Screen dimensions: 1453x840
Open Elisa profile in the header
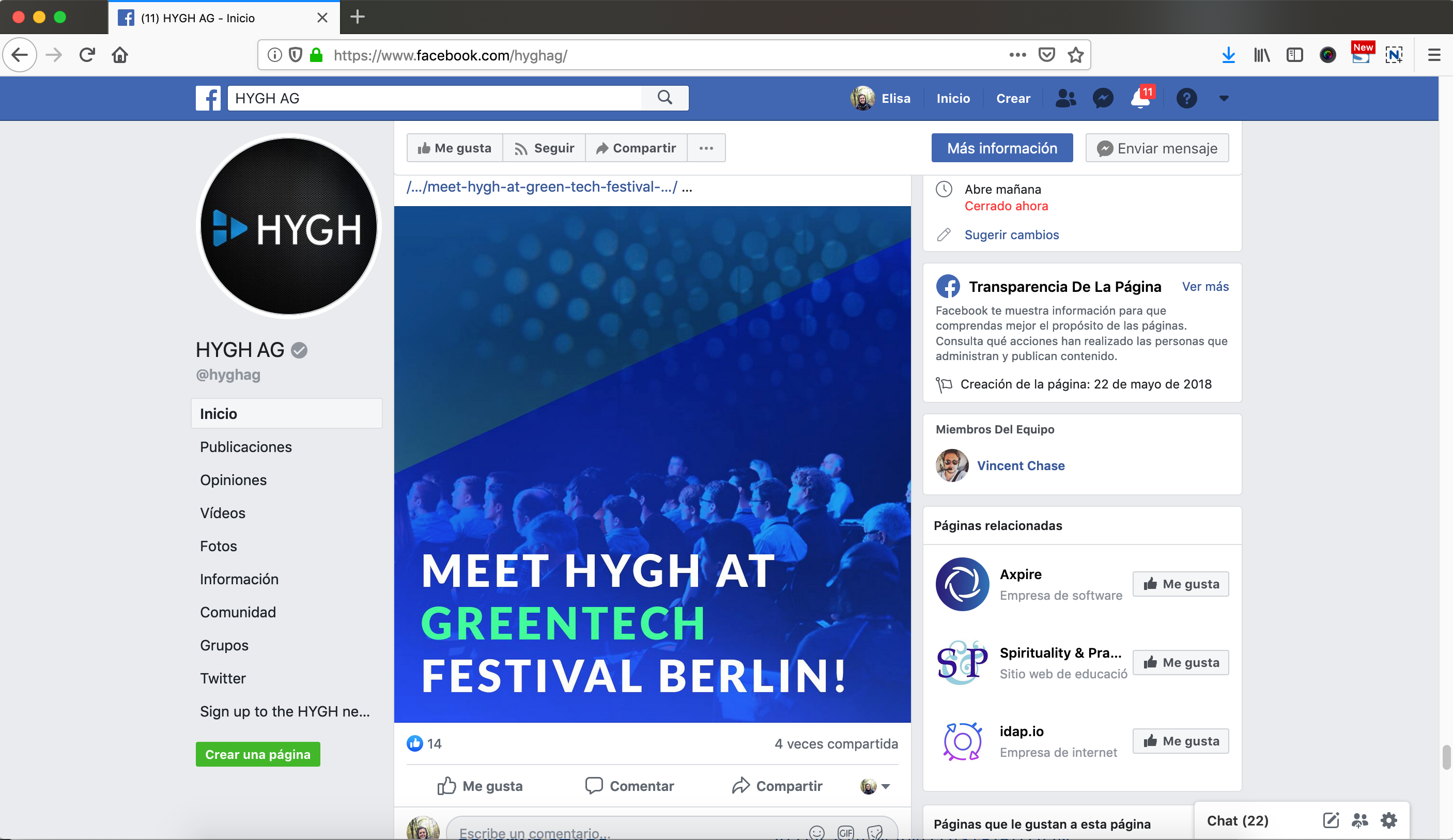pyautogui.click(x=880, y=99)
